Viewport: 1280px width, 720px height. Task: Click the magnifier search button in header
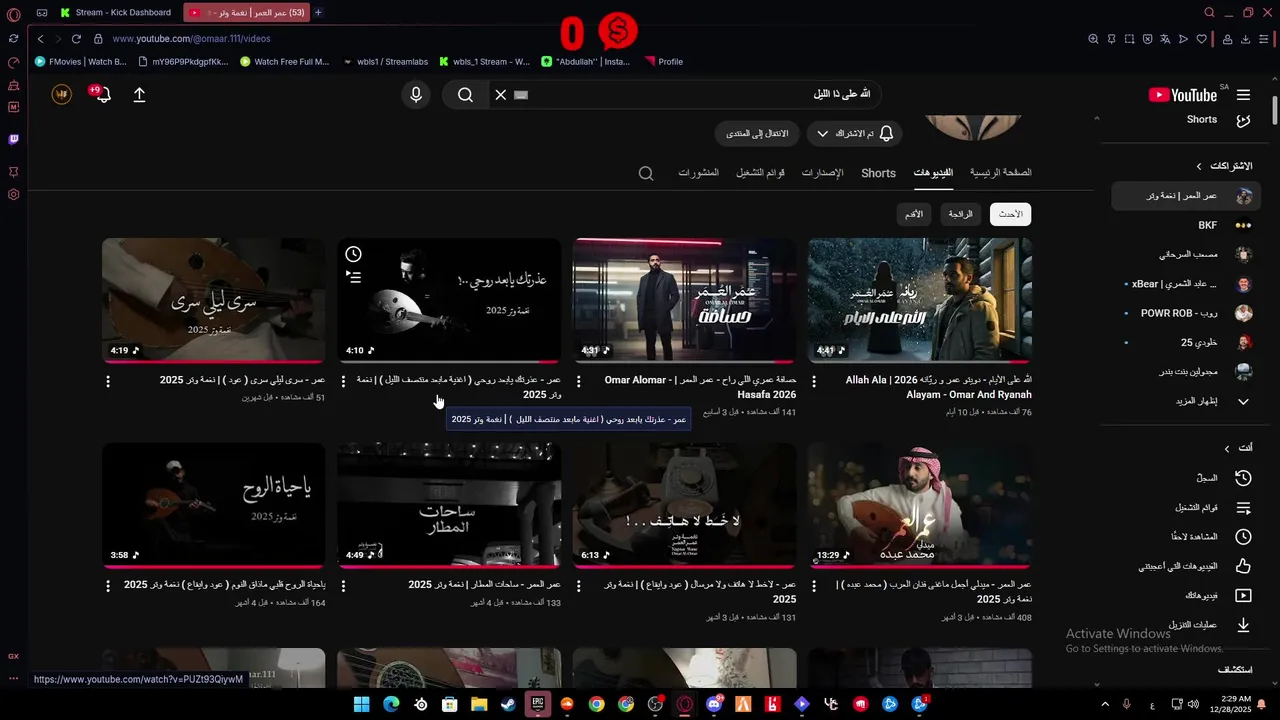click(x=465, y=95)
